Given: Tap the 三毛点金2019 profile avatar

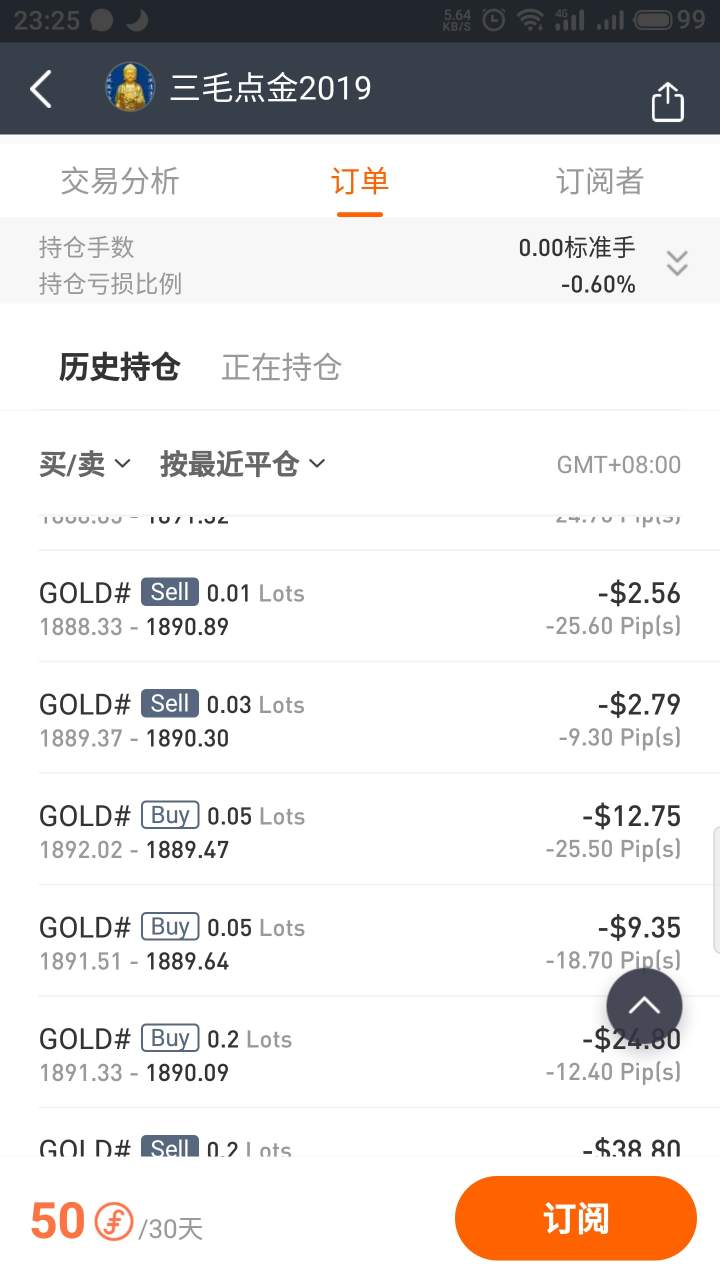Looking at the screenshot, I should [x=130, y=88].
